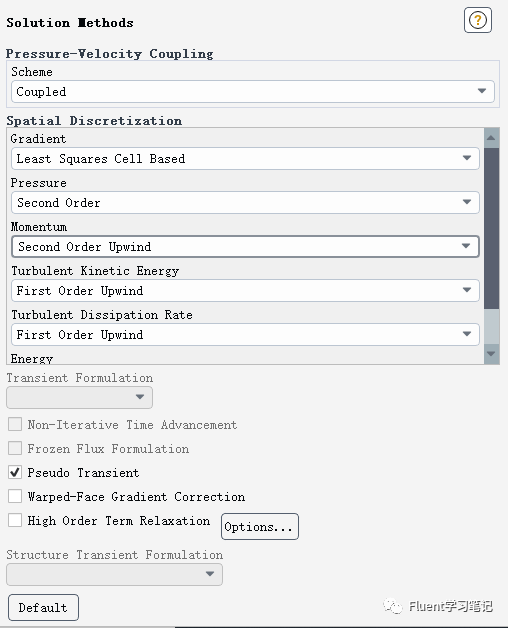Open the Gradient Least Squares Cell Based dropdown
This screenshot has height=628, width=508.
245,159
